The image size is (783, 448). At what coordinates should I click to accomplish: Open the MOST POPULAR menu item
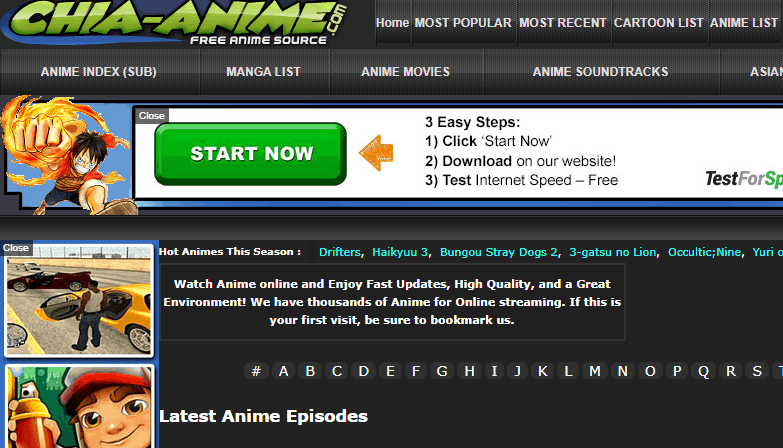pos(463,23)
